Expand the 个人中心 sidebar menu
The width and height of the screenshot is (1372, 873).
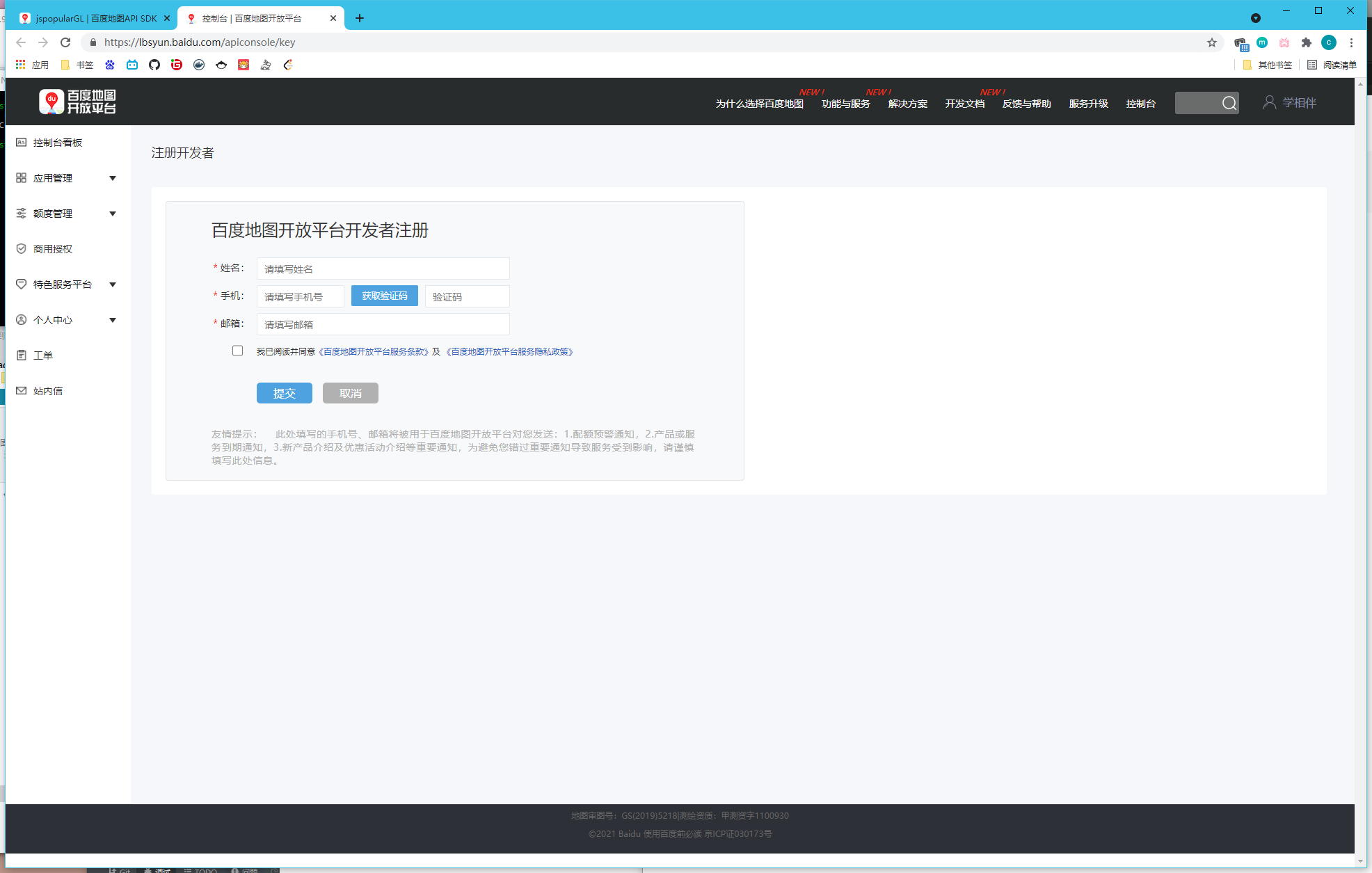[66, 320]
